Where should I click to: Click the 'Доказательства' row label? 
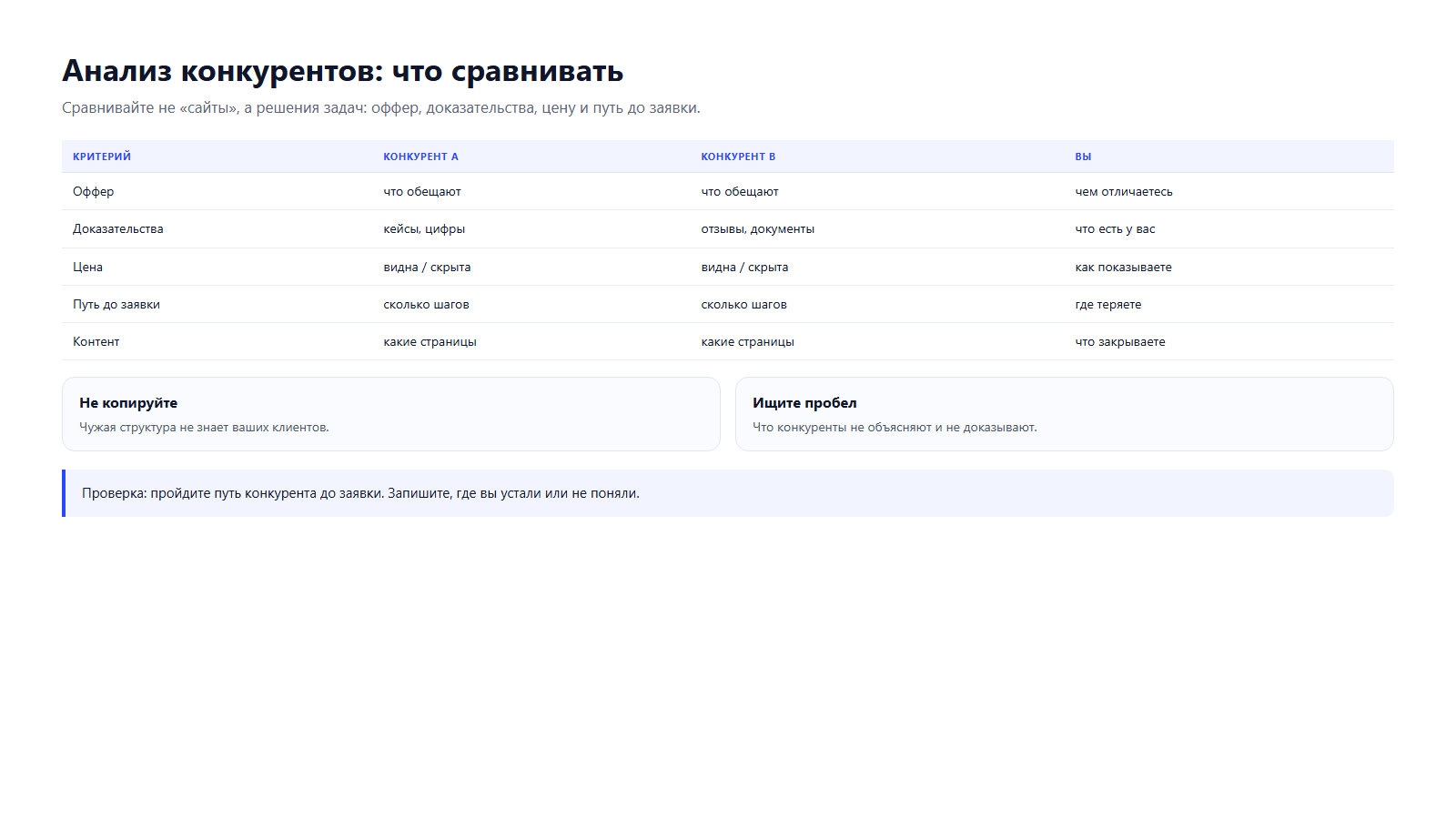pyautogui.click(x=118, y=228)
